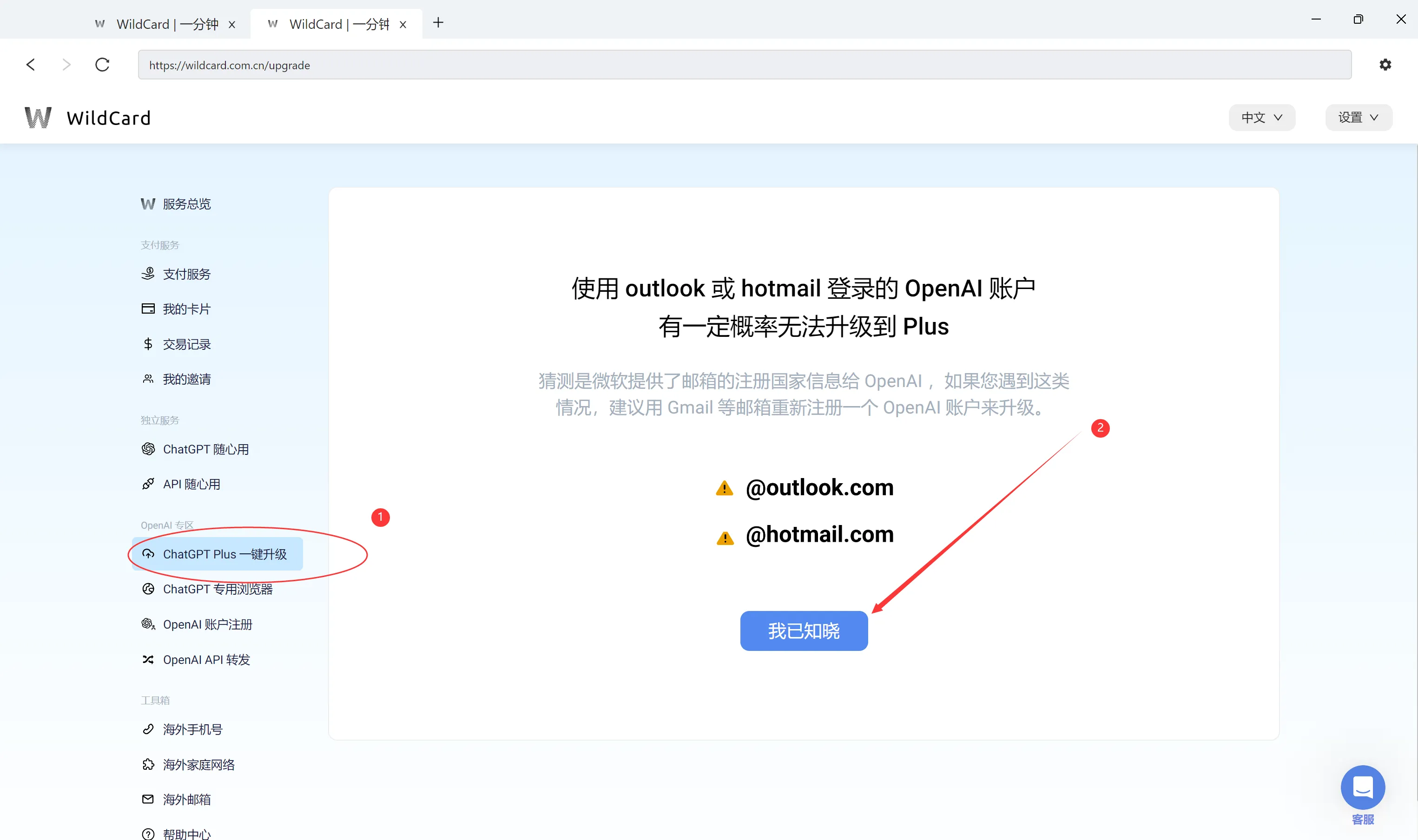Select ChatGPT Plus 一键升级 menu item
This screenshot has width=1418, height=840.
(218, 554)
